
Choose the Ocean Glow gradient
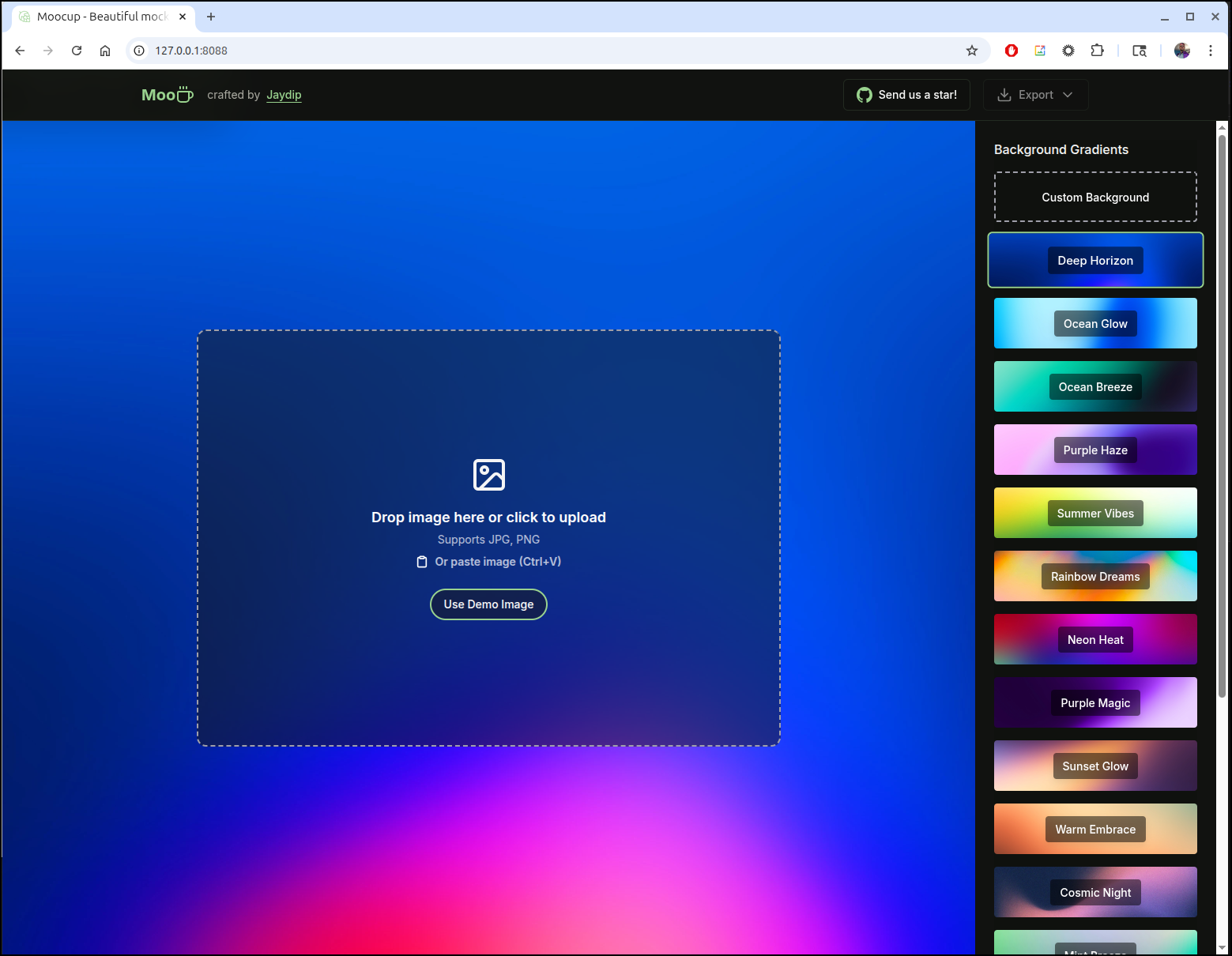click(x=1095, y=324)
